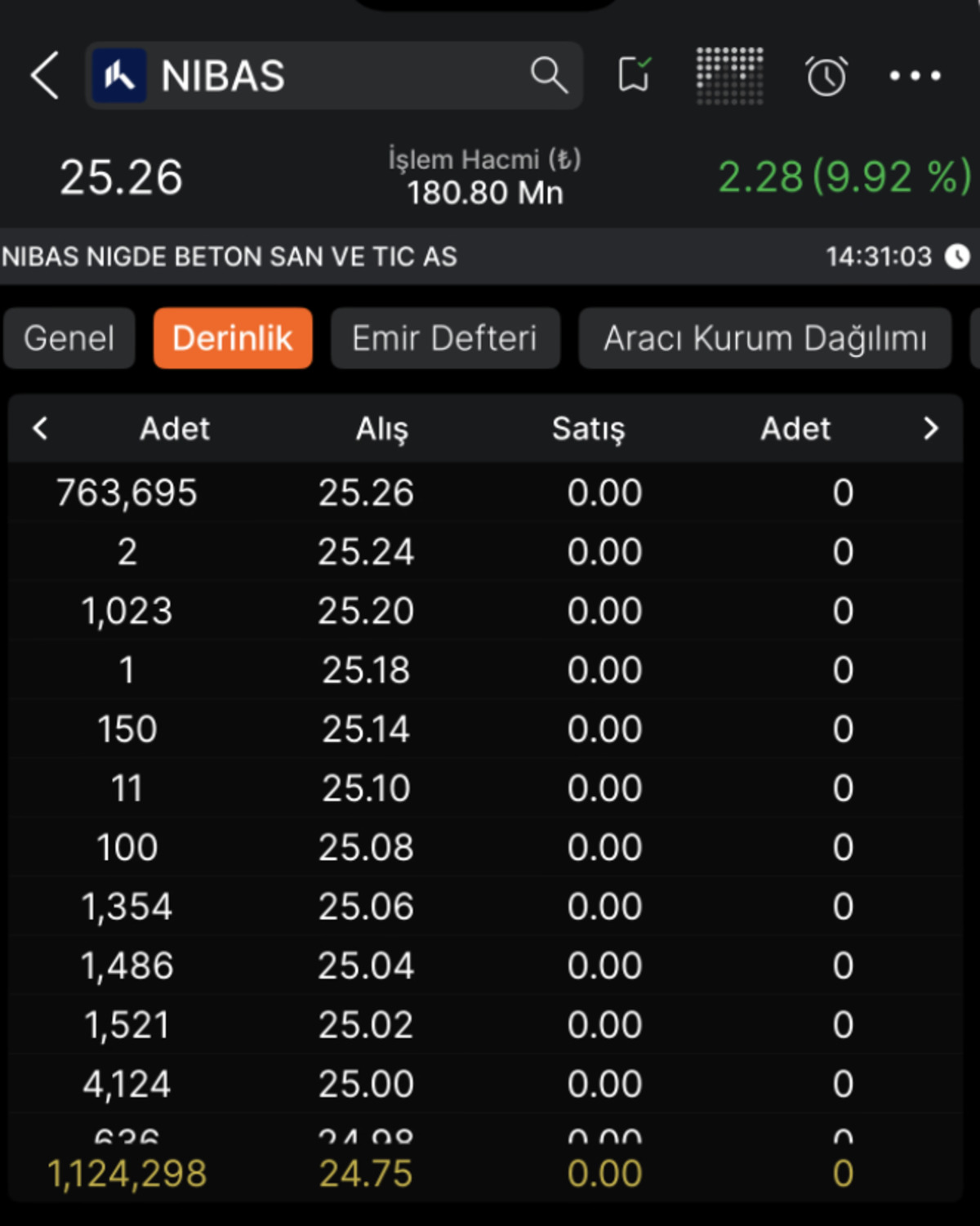Tap the İşlem Hacmi 180.80 Mn value

[x=485, y=194]
